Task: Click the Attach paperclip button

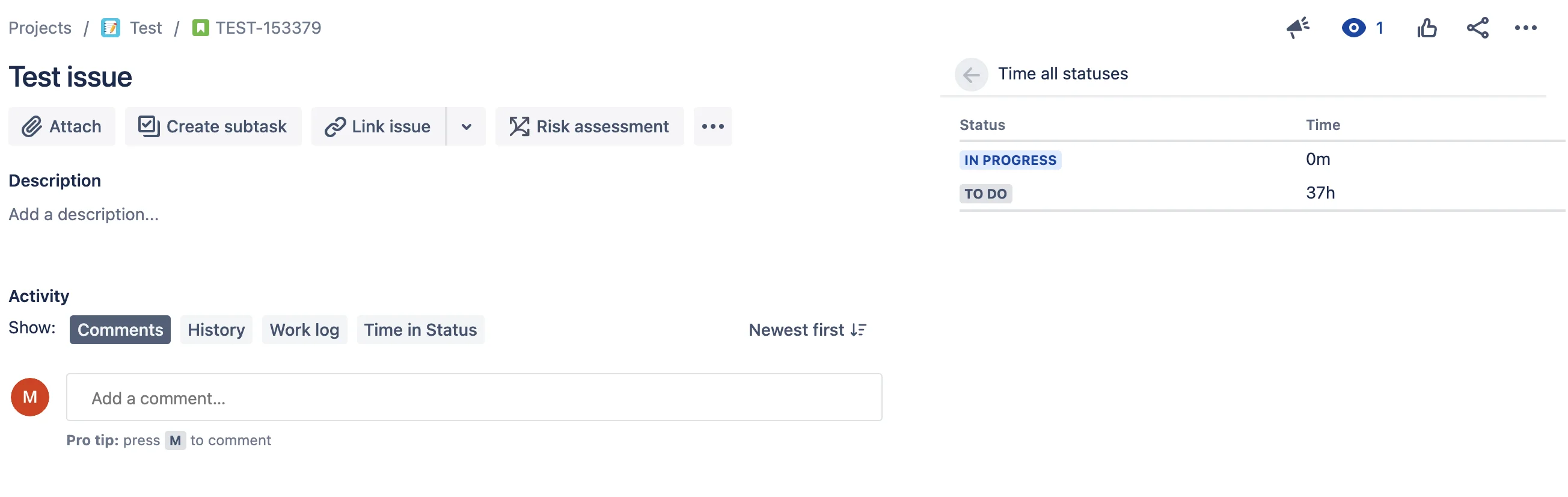Action: [61, 127]
